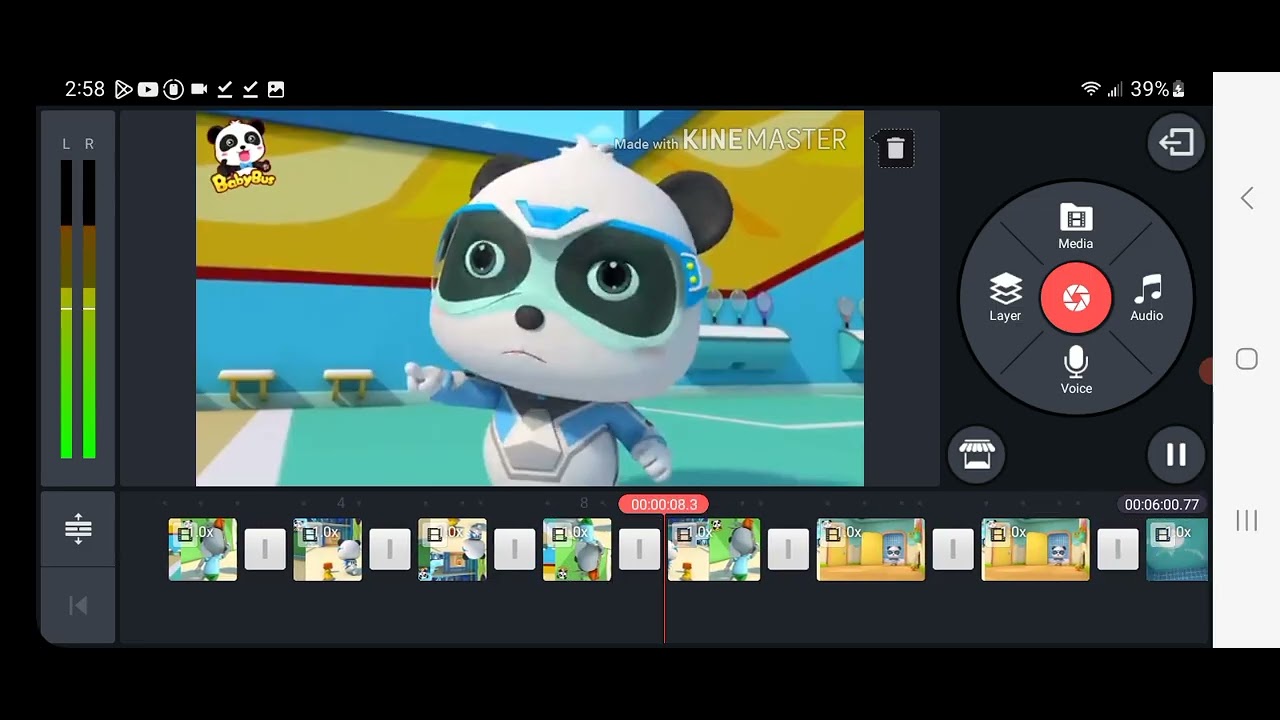The height and width of the screenshot is (720, 1280).
Task: Select the sixth timeline clip
Action: [x=871, y=549]
